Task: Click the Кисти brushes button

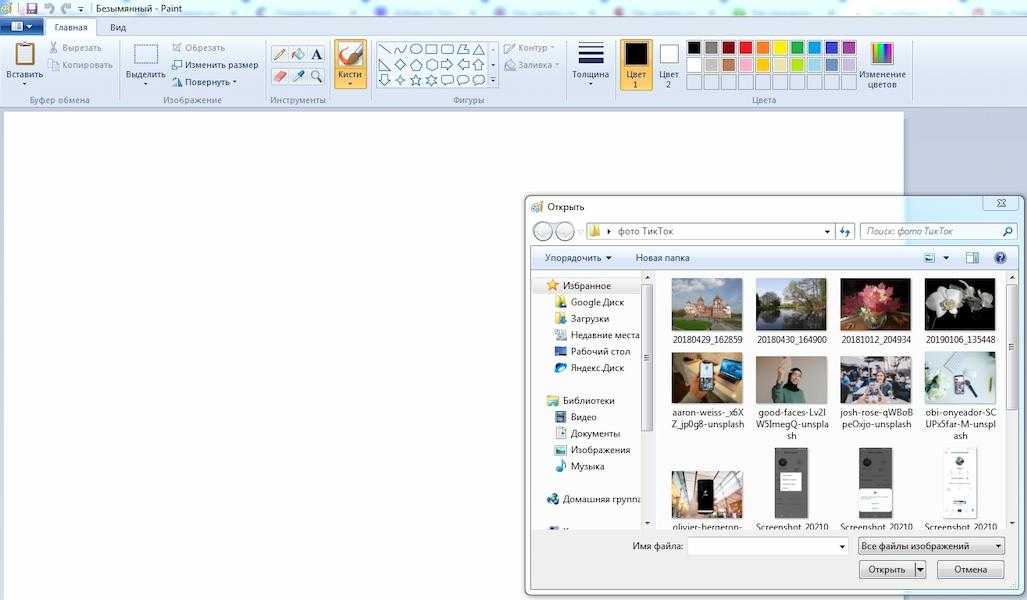Action: (x=350, y=62)
